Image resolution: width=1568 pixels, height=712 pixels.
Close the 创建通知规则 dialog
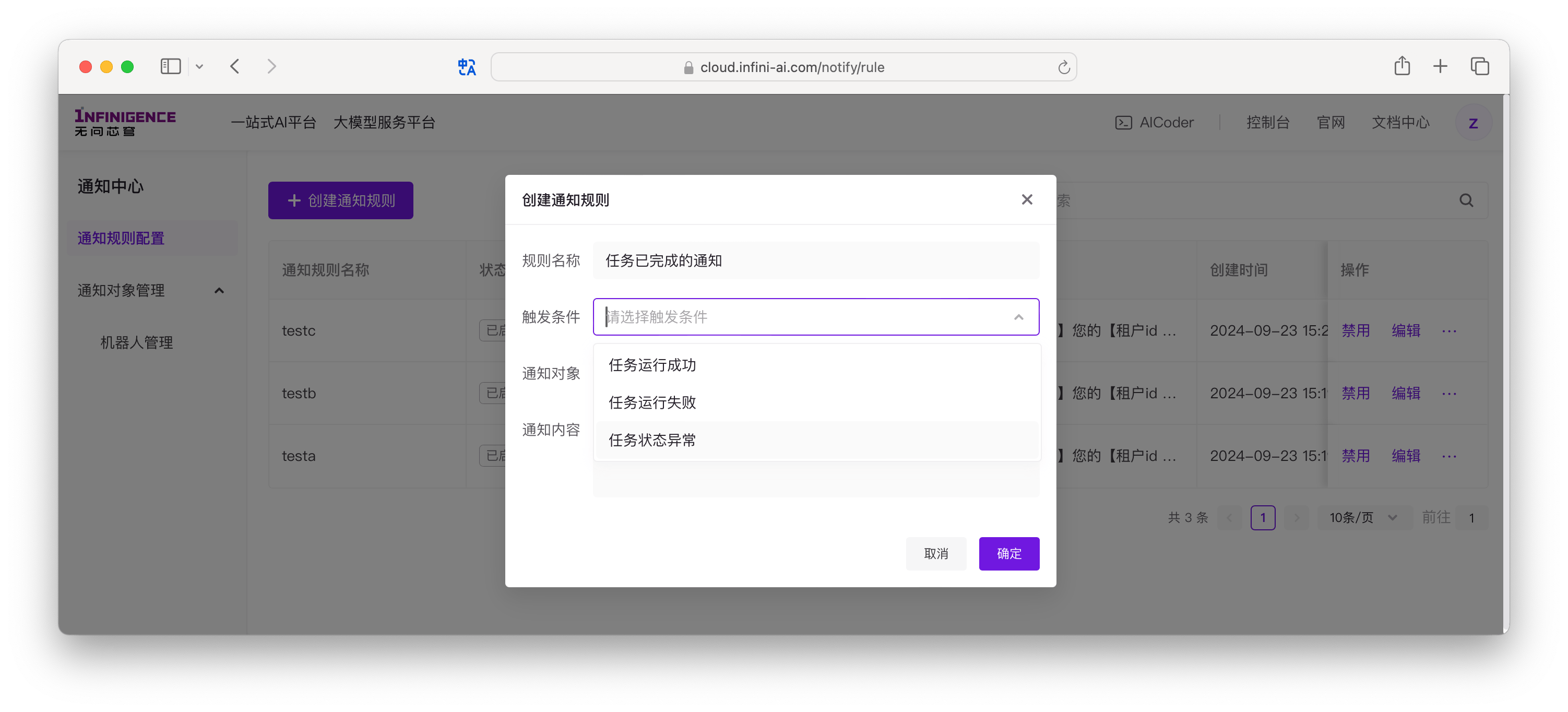click(1027, 199)
